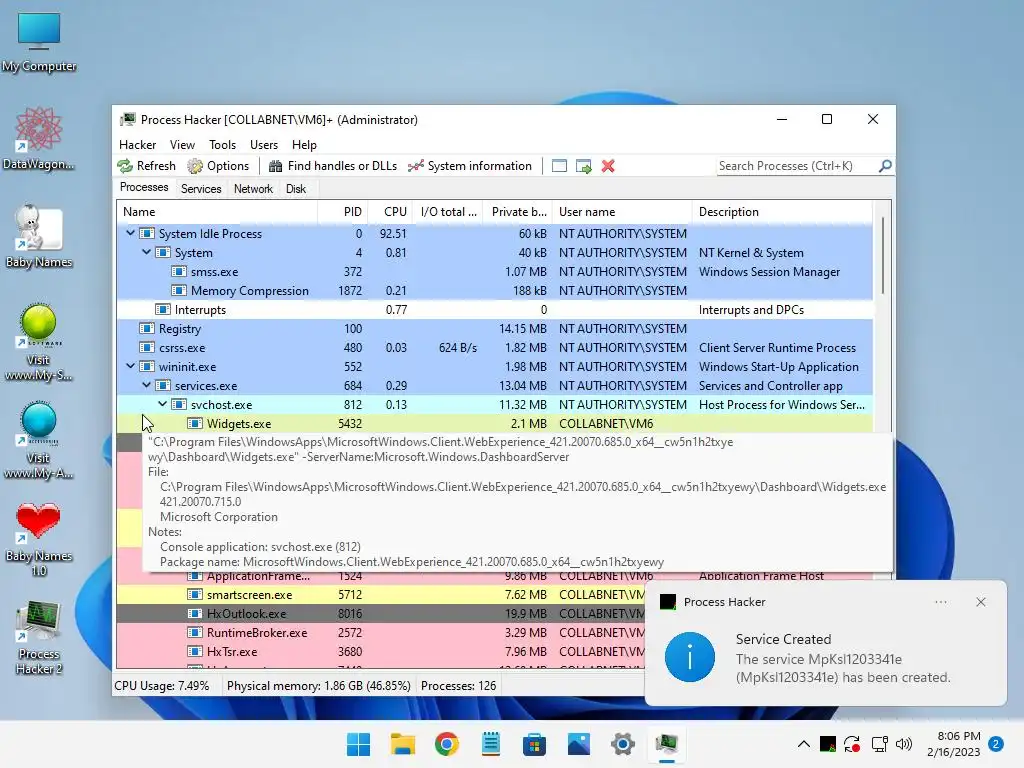The width and height of the screenshot is (1024, 768).
Task: Dismiss the Service Created notification
Action: [x=981, y=602]
